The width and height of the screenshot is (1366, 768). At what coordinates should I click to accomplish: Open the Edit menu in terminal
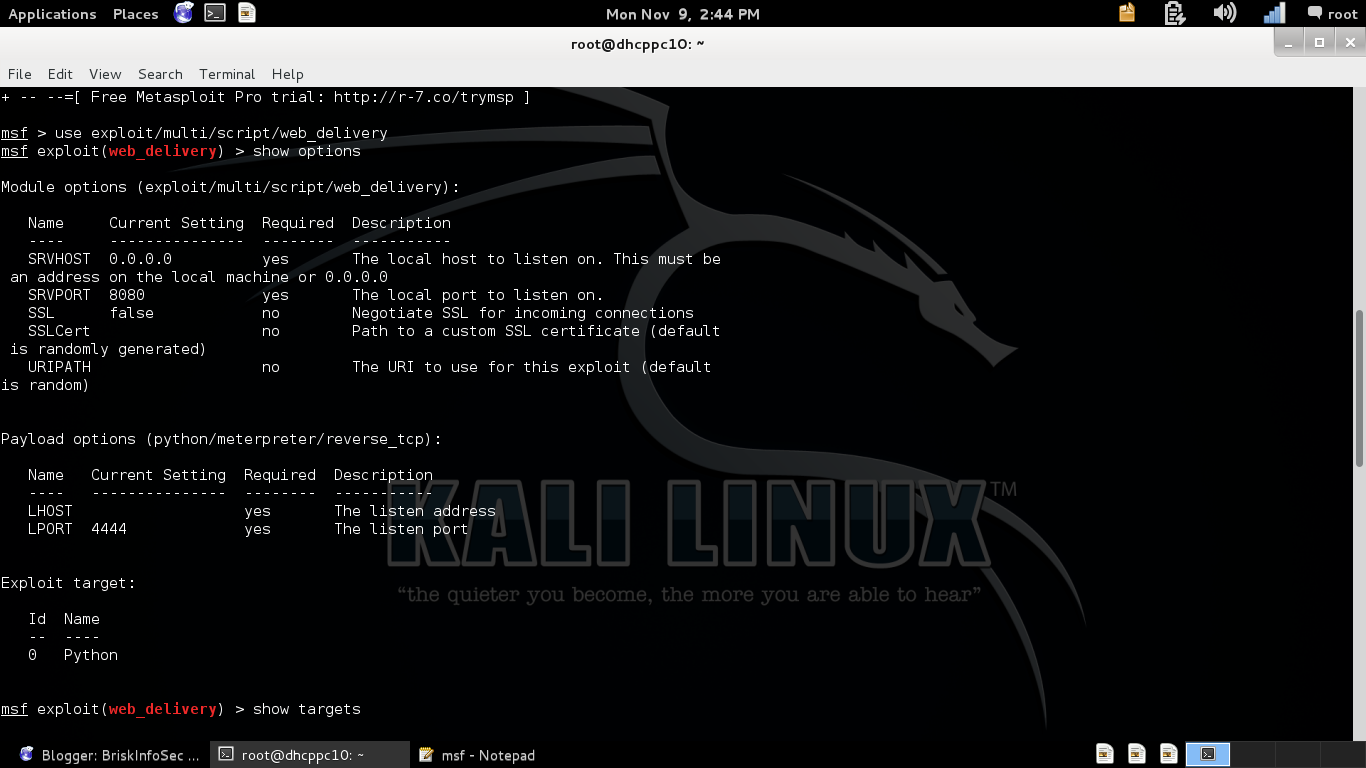pyautogui.click(x=60, y=74)
